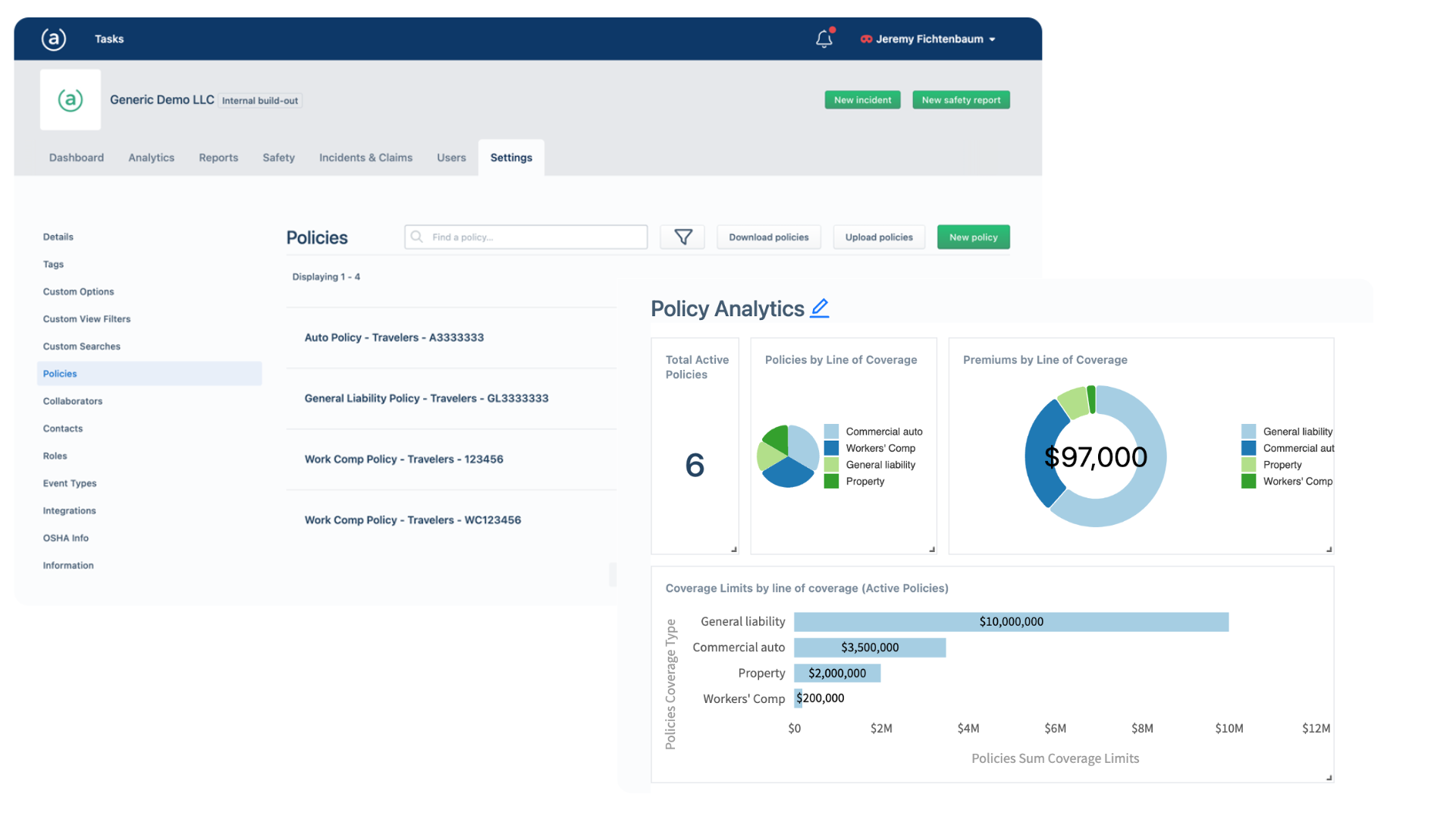Click the New safety report button
This screenshot has width=1456, height=819.
(x=961, y=100)
